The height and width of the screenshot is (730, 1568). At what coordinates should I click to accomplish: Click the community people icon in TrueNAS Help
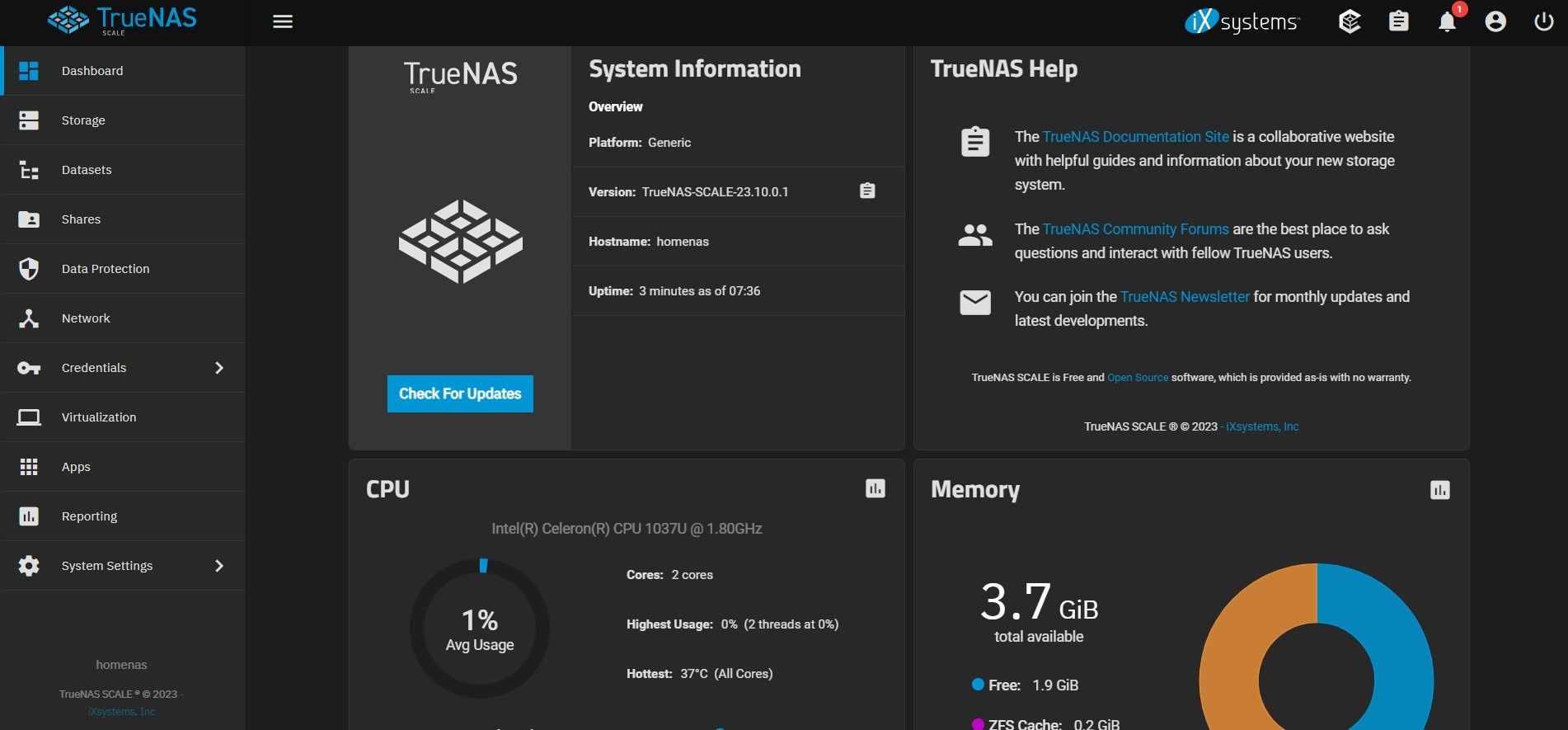(x=975, y=236)
